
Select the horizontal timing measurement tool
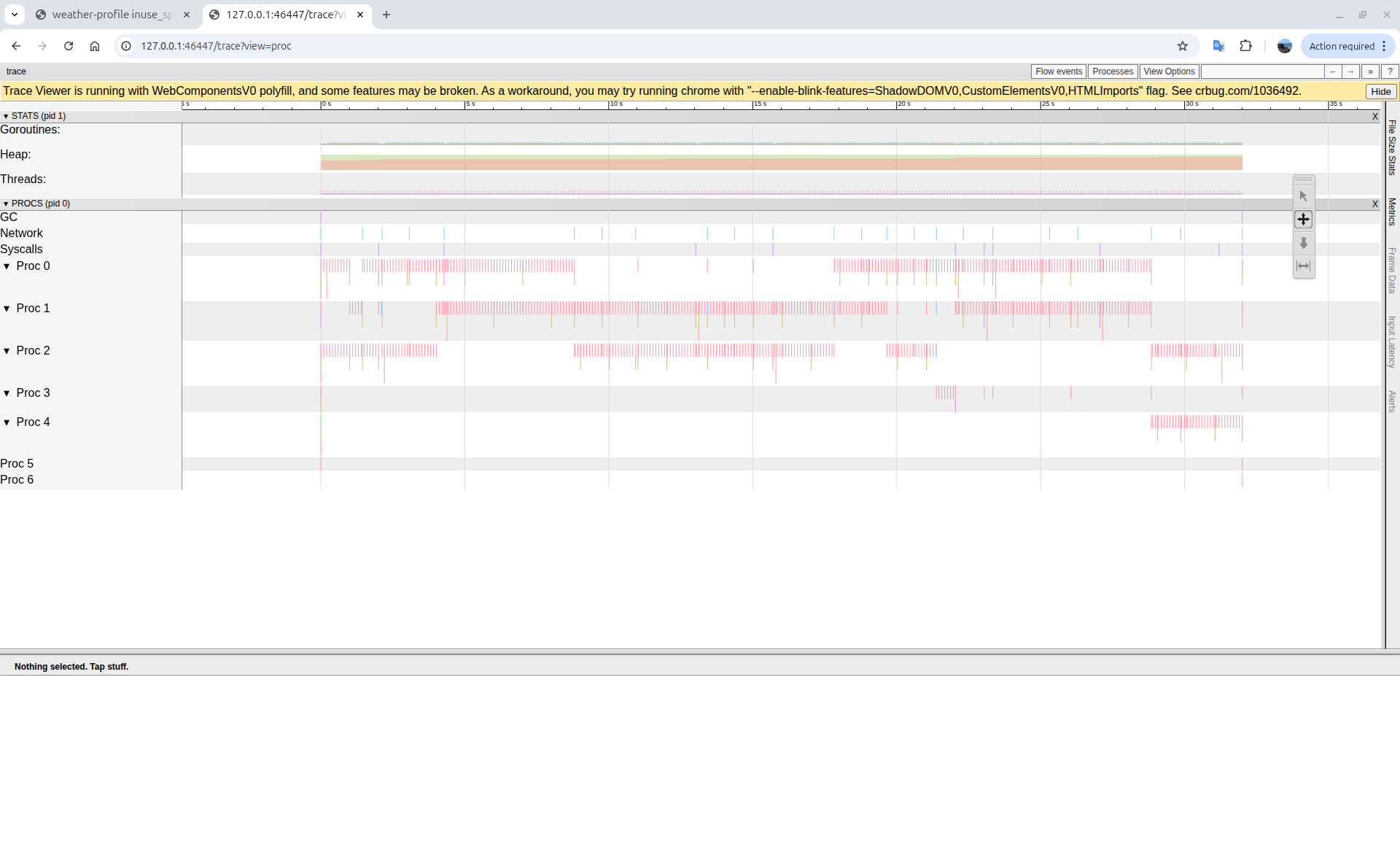click(x=1303, y=266)
